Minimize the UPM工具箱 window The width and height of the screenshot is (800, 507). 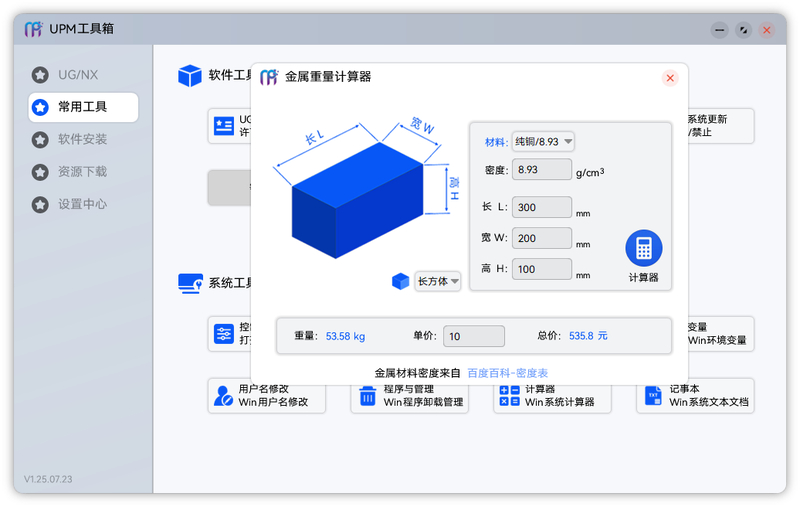pyautogui.click(x=719, y=30)
